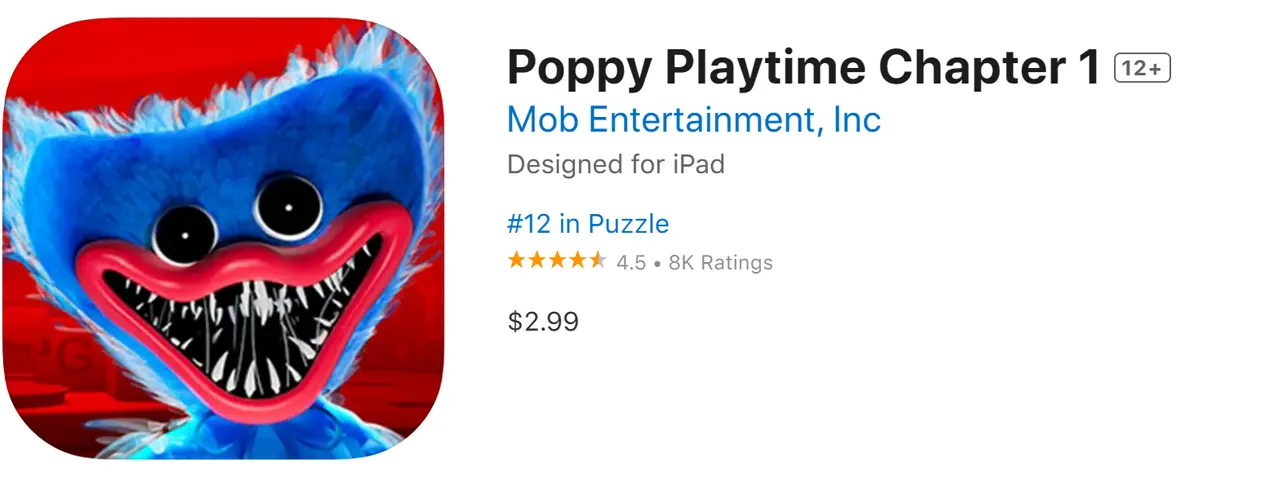Select the third orange rating star
The width and height of the screenshot is (1280, 477).
[557, 261]
